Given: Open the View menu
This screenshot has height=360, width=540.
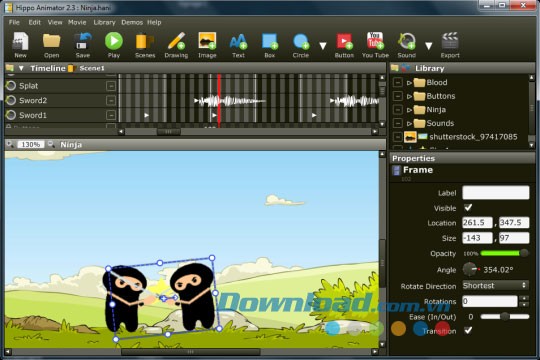Looking at the screenshot, I should click(55, 22).
